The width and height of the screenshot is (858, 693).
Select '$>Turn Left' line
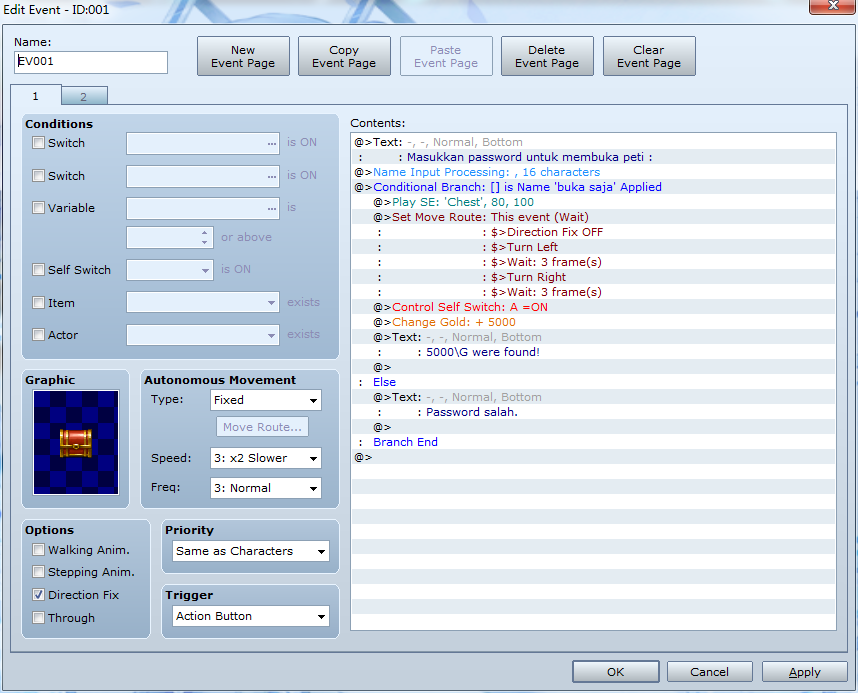[593, 247]
